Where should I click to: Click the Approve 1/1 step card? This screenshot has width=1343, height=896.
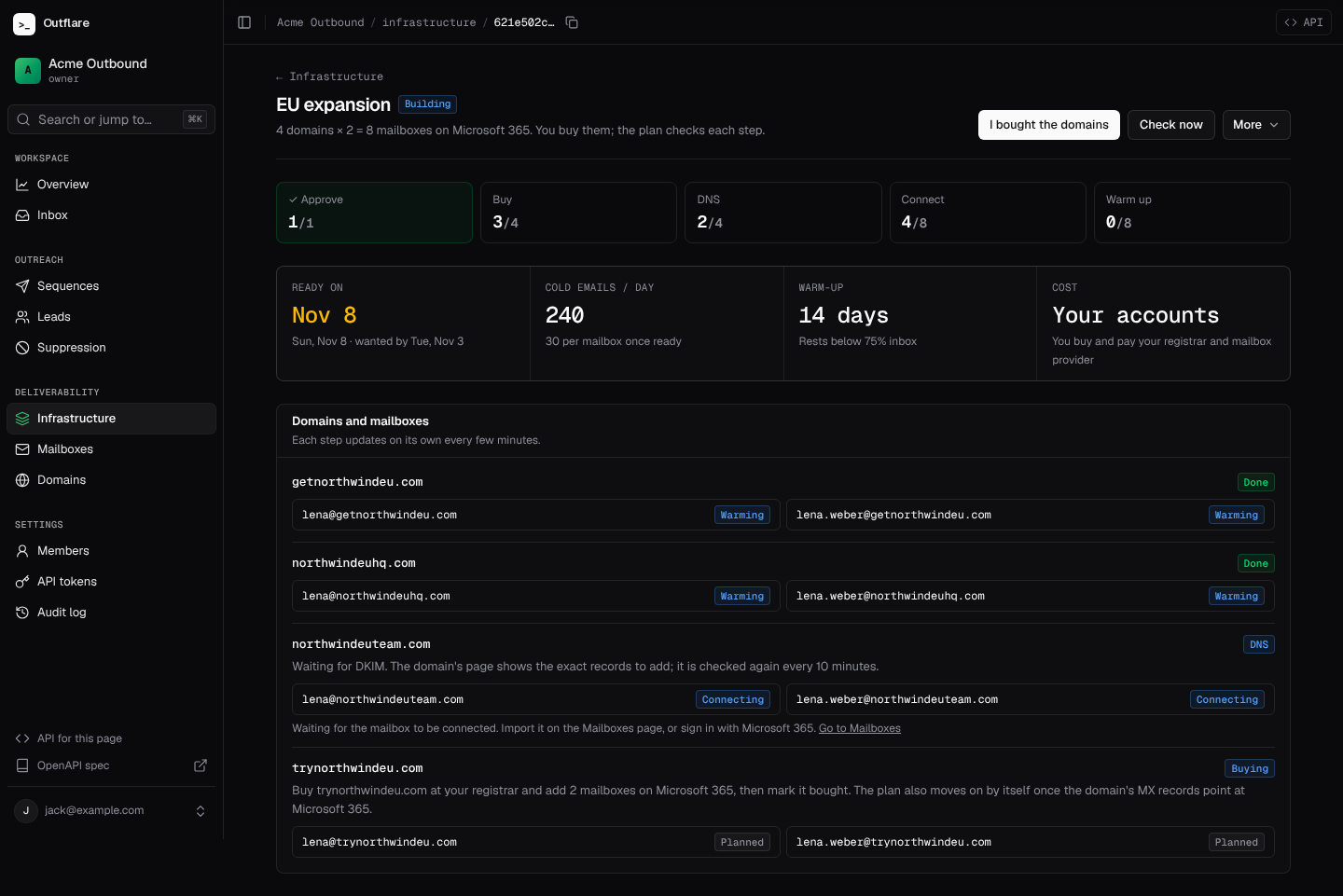coord(374,213)
